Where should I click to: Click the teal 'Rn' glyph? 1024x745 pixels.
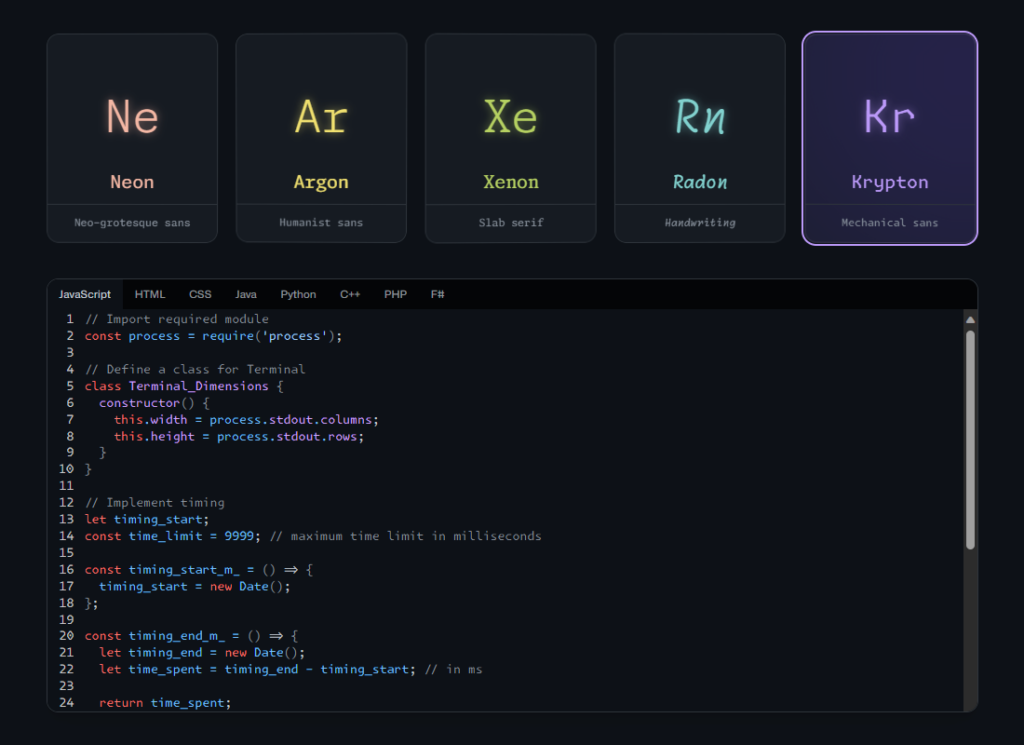coord(699,117)
